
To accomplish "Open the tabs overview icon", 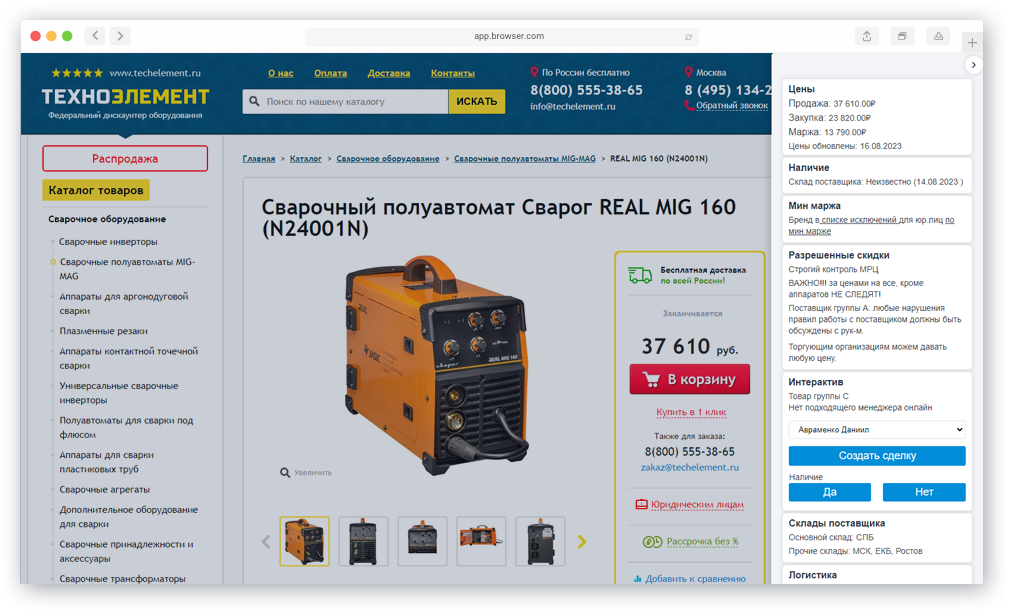I will coord(902,36).
